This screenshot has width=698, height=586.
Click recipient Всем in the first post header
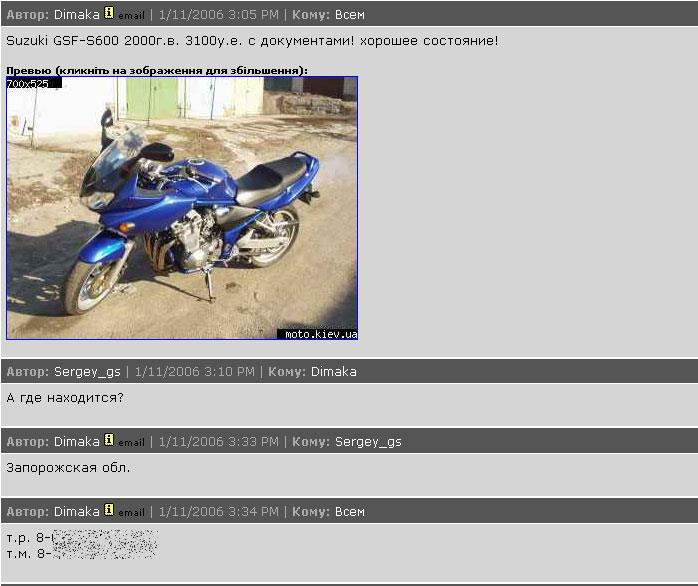coord(350,15)
